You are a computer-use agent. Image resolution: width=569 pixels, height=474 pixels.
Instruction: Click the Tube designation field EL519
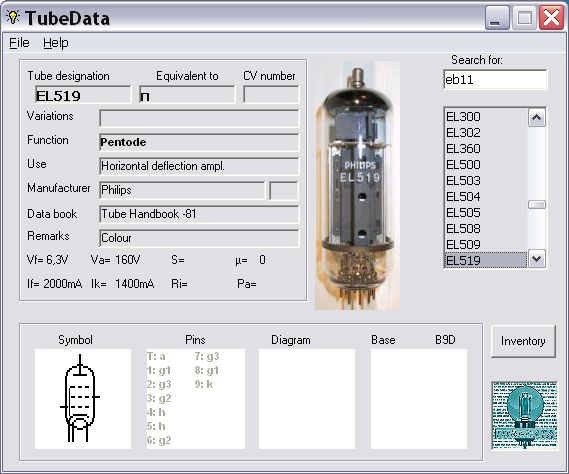[83, 95]
